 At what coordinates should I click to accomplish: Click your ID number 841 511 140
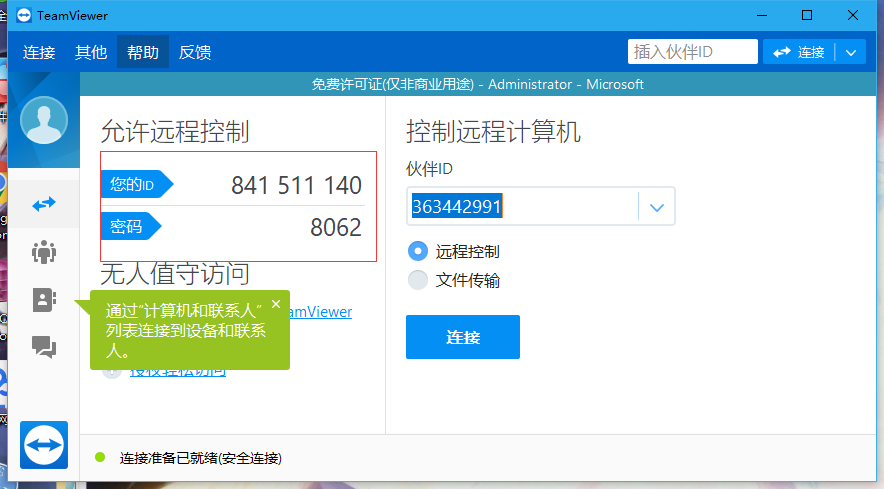[x=296, y=185]
